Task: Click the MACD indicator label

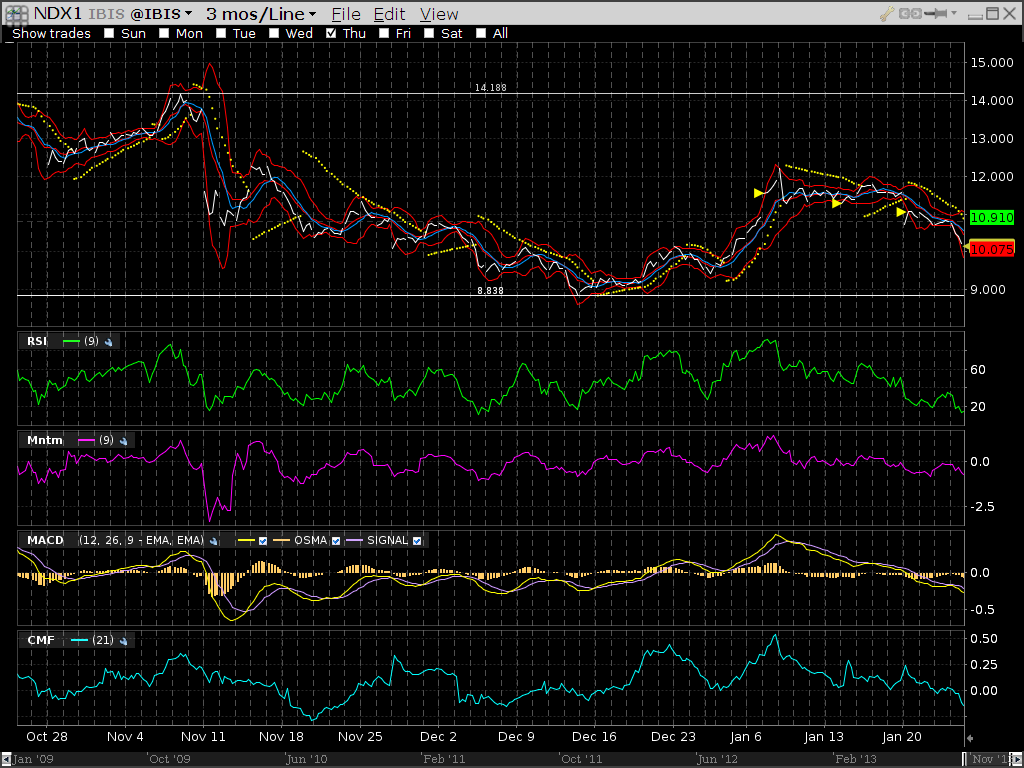Action: (45, 540)
